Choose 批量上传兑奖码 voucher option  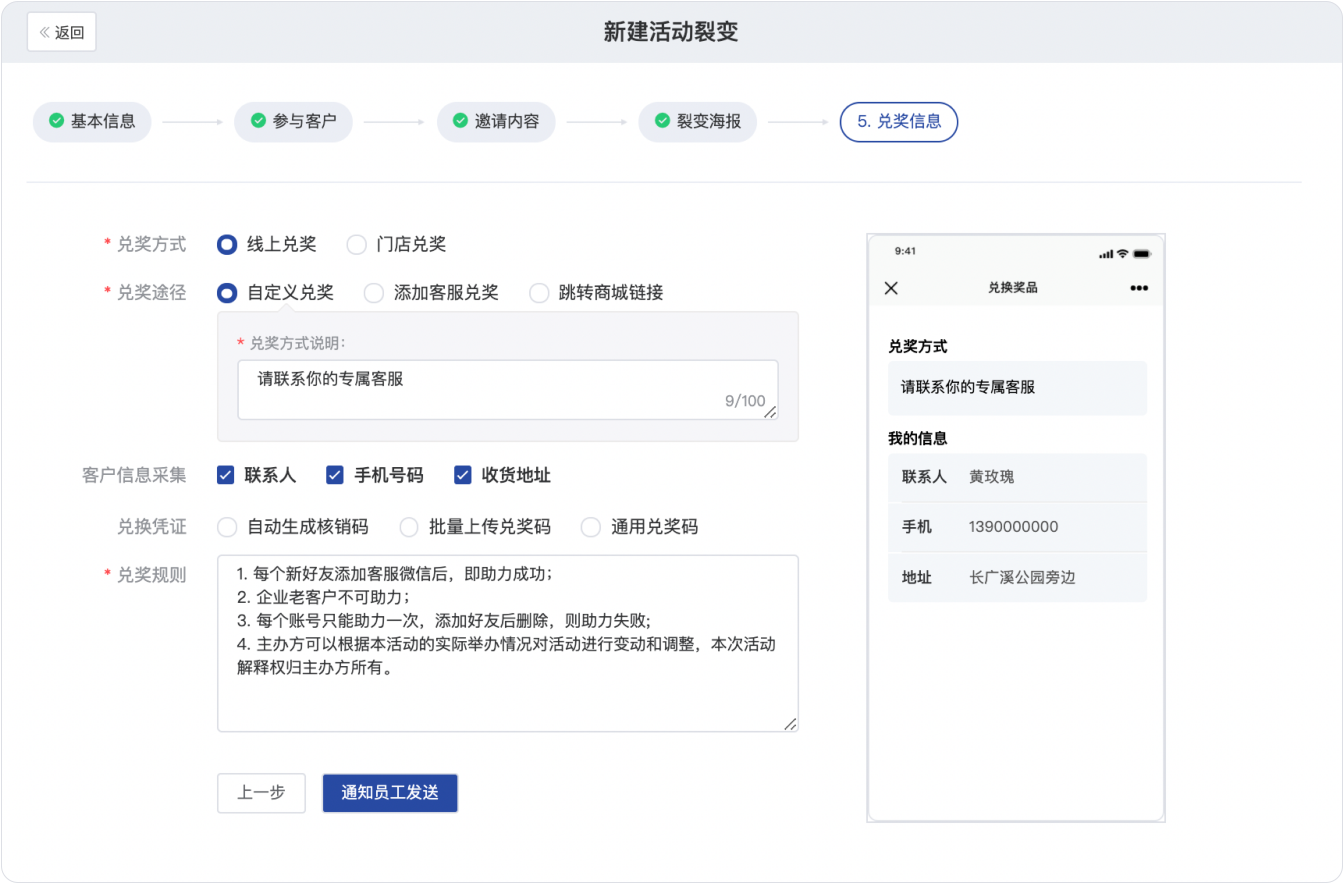coord(409,527)
